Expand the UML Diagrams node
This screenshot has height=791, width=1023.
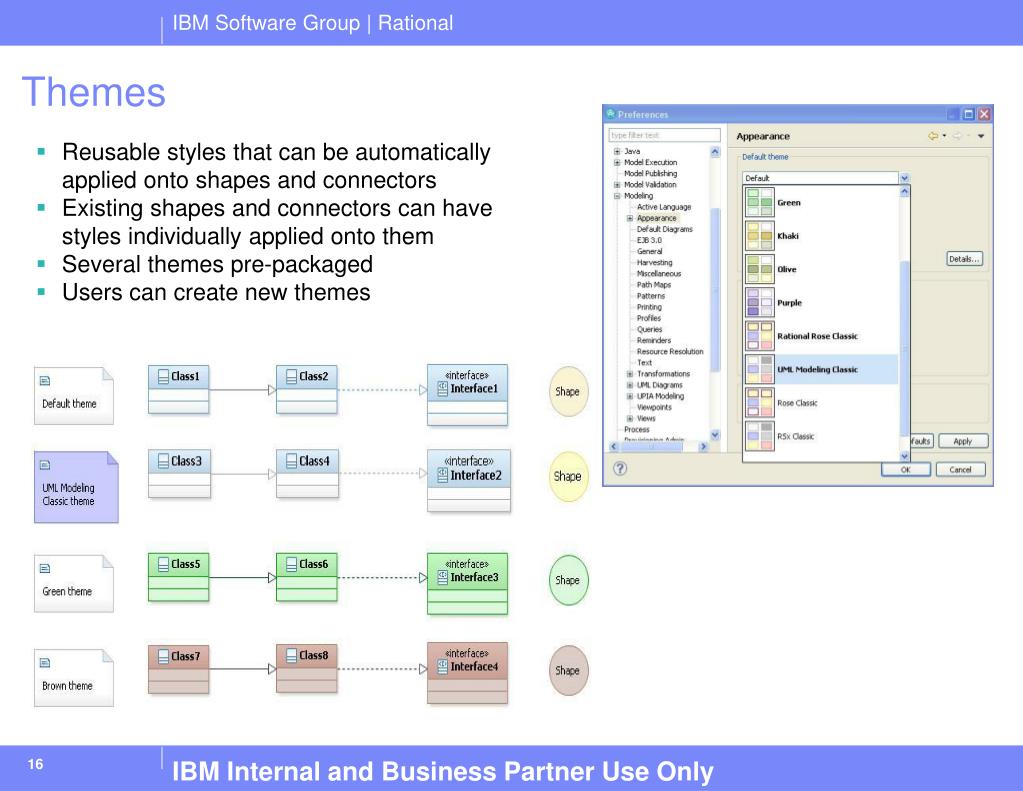point(630,385)
